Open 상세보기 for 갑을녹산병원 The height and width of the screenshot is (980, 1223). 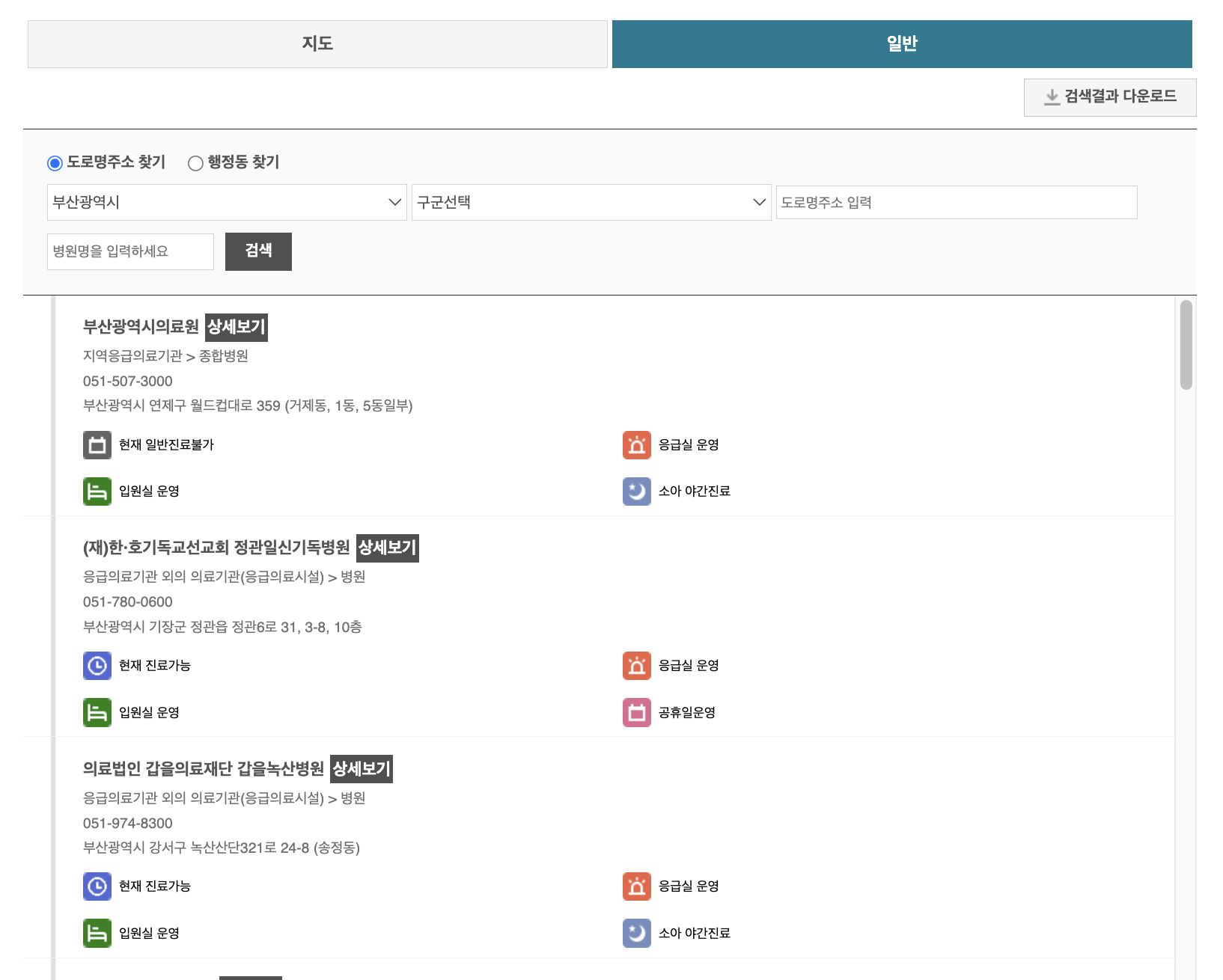[x=362, y=769]
